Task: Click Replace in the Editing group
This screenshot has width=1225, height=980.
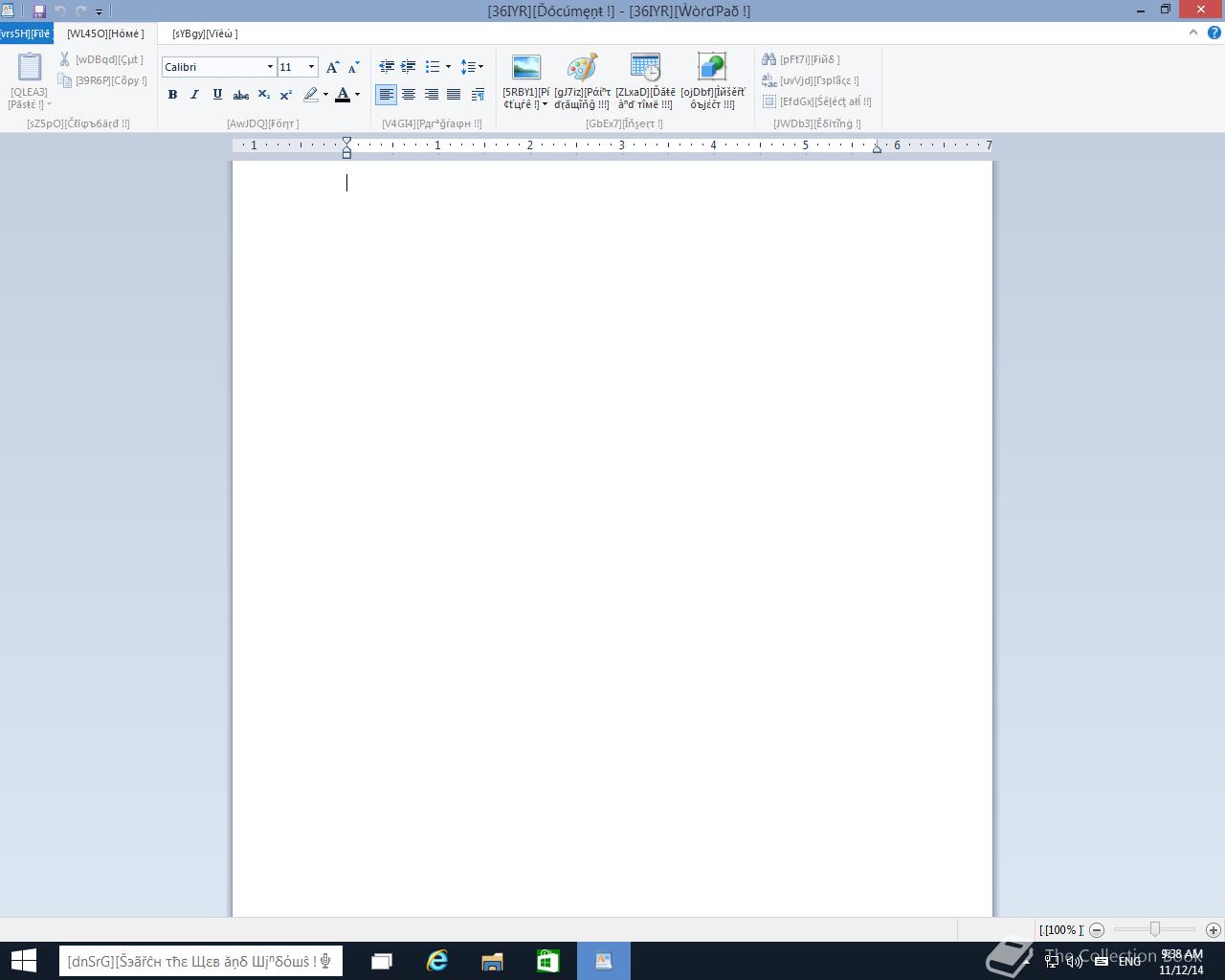Action: (811, 80)
